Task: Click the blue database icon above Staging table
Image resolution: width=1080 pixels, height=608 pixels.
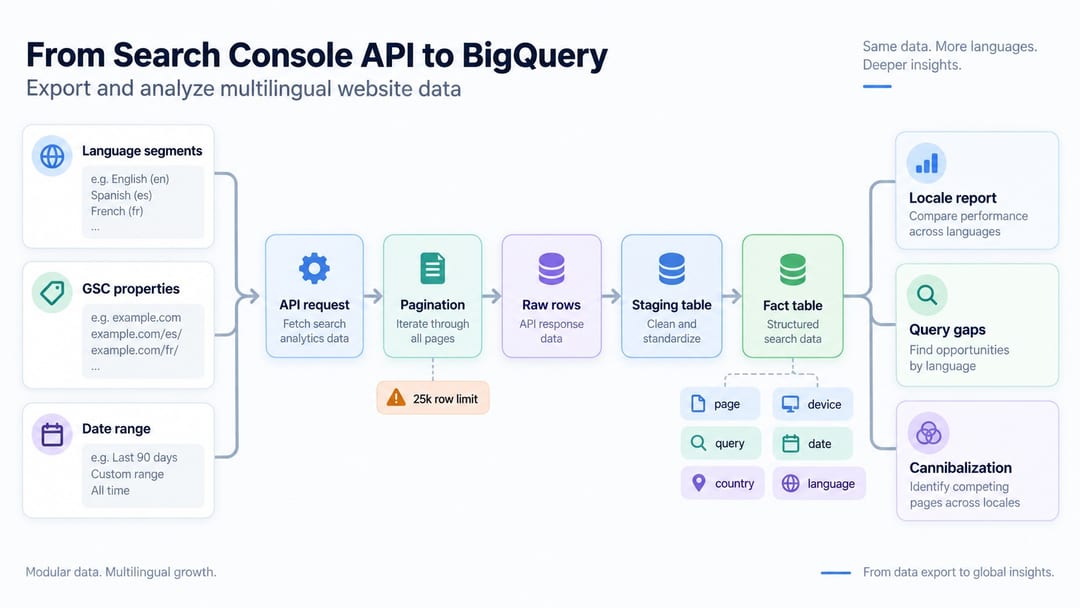Action: [x=672, y=269]
